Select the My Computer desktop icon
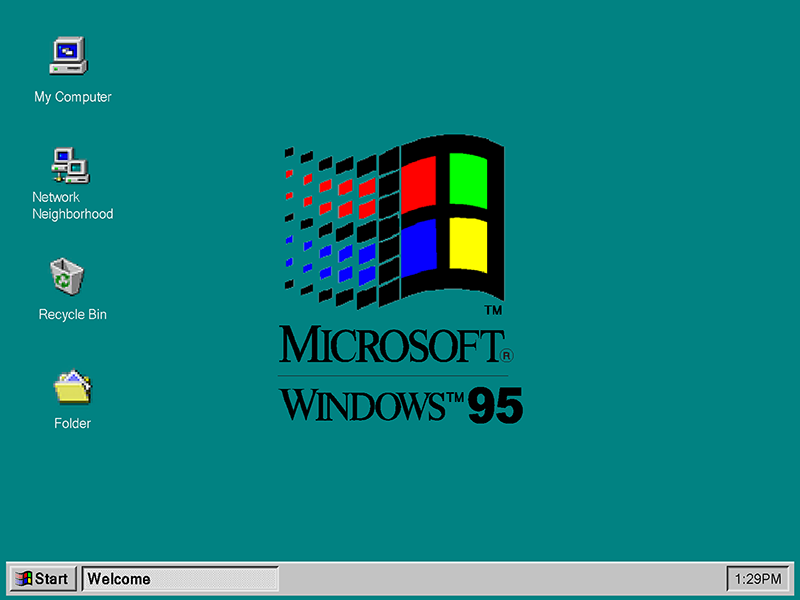Screen dimensions: 800x600 (69, 56)
